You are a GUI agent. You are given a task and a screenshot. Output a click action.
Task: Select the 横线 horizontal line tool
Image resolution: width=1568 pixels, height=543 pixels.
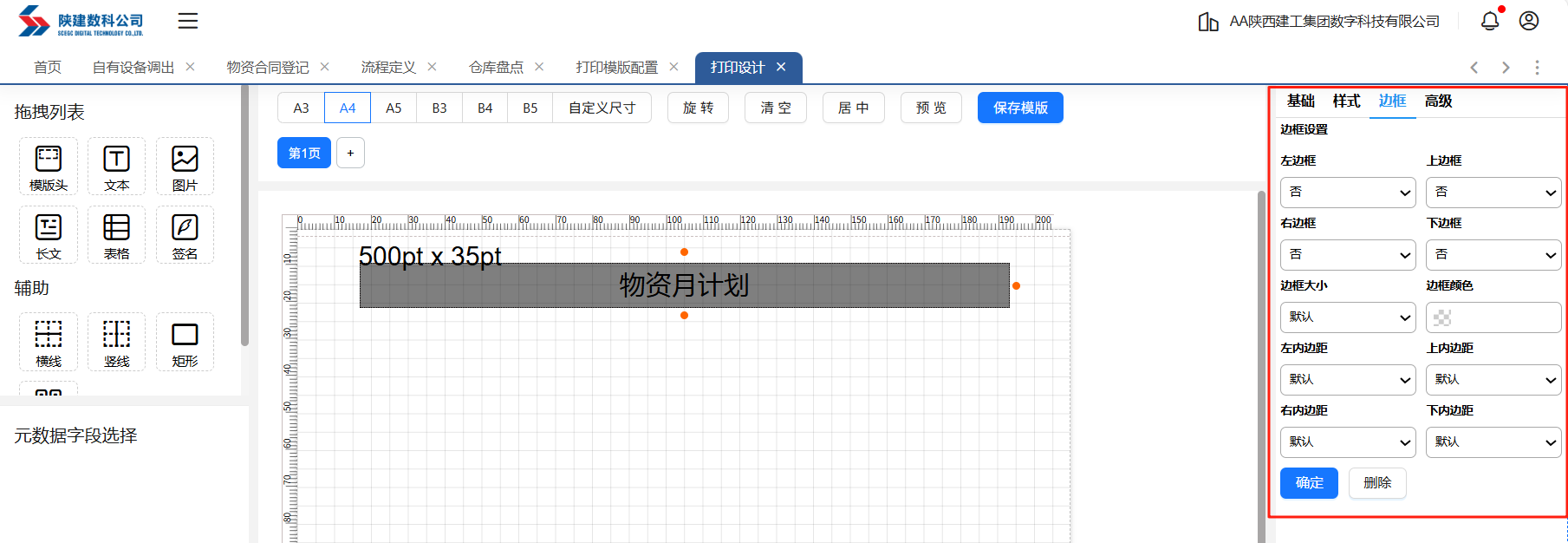pyautogui.click(x=49, y=342)
